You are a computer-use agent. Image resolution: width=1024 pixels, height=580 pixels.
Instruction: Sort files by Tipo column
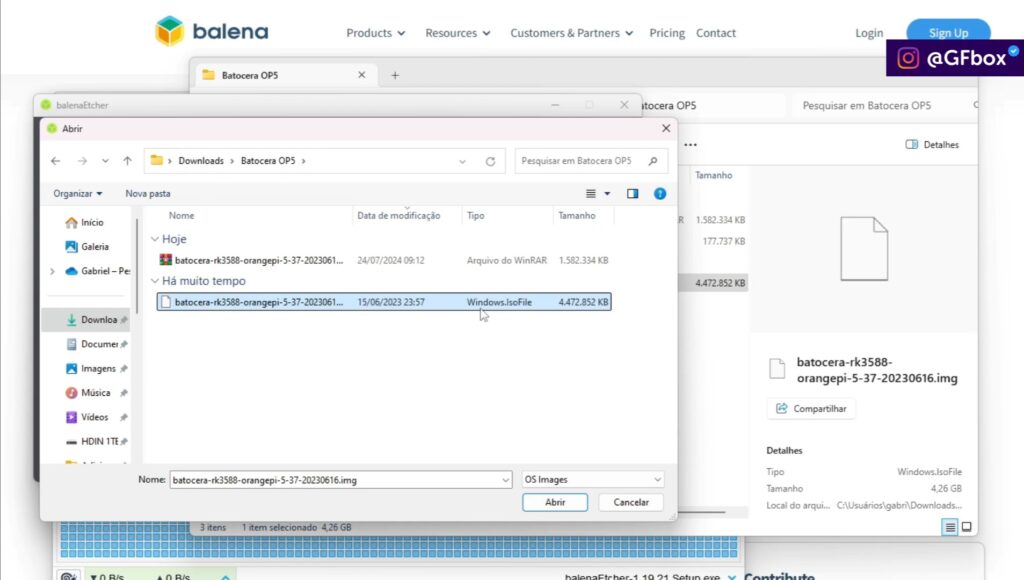[475, 216]
